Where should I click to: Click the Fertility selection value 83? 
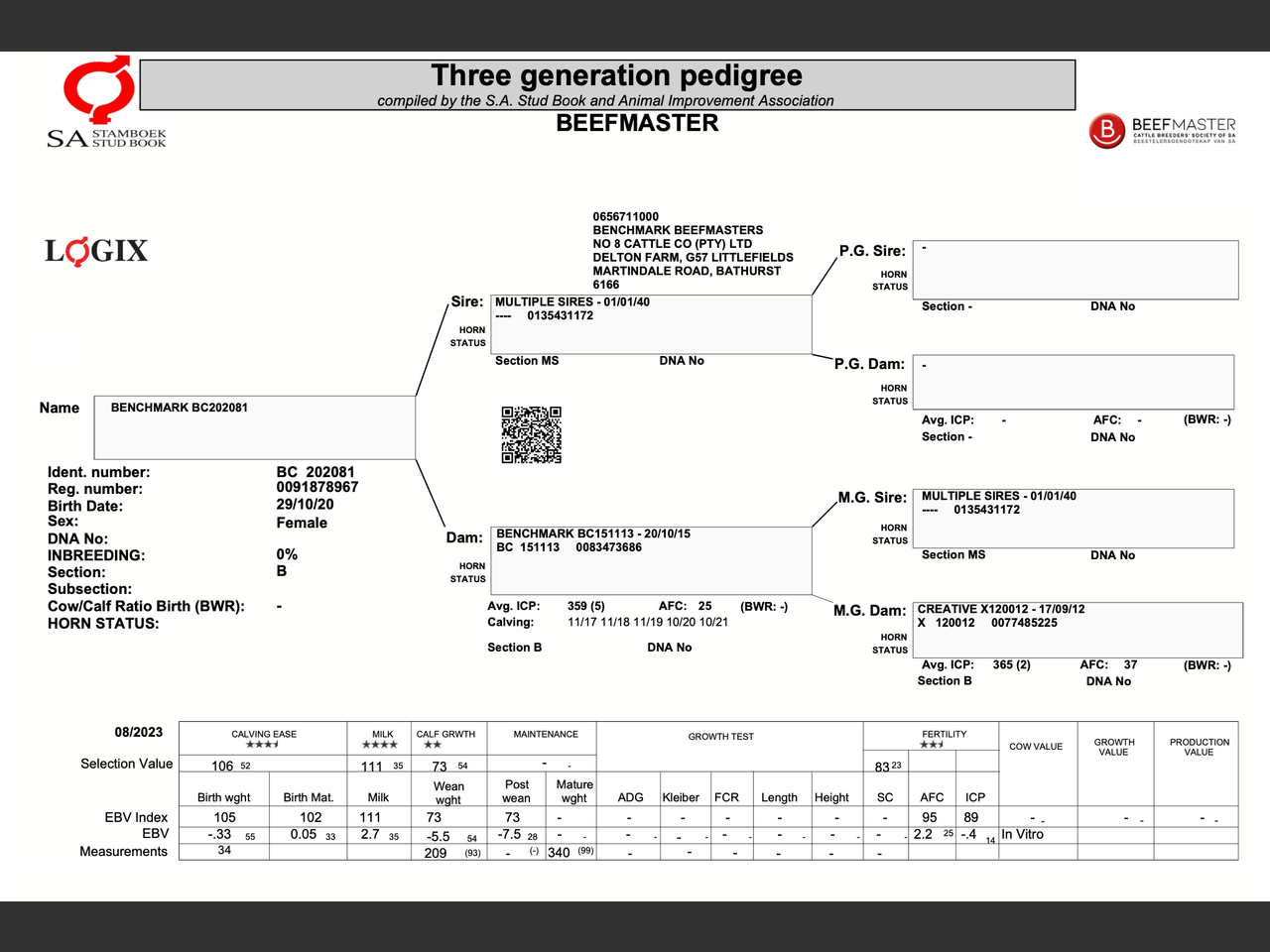pyautogui.click(x=882, y=767)
